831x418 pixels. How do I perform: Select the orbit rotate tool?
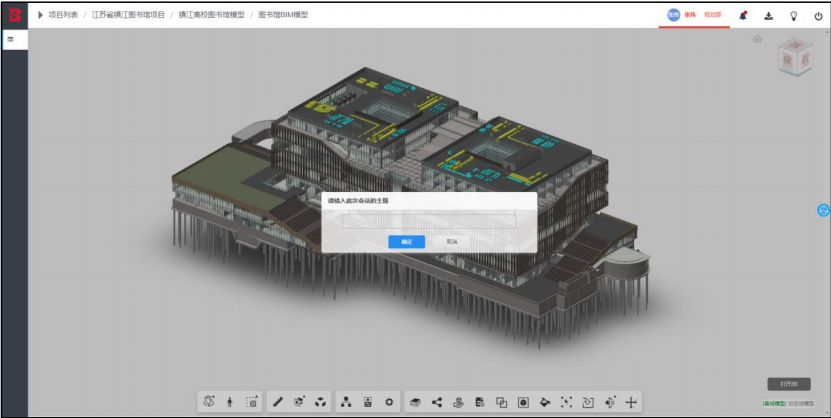point(209,402)
